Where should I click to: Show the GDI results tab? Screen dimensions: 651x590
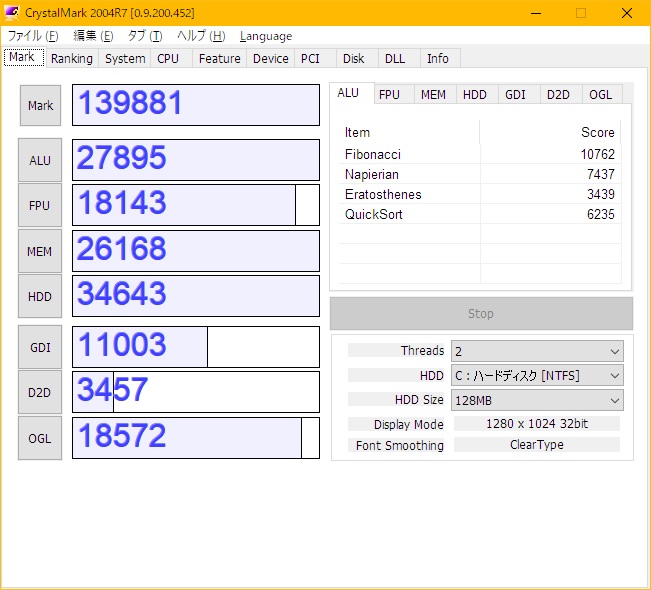point(518,95)
